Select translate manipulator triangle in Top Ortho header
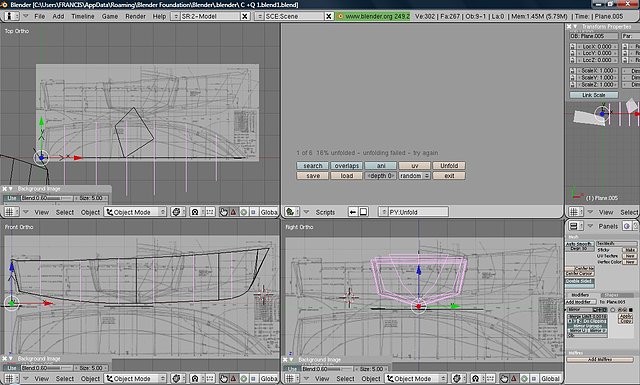This screenshot has width=640, height=385. pyautogui.click(x=233, y=212)
